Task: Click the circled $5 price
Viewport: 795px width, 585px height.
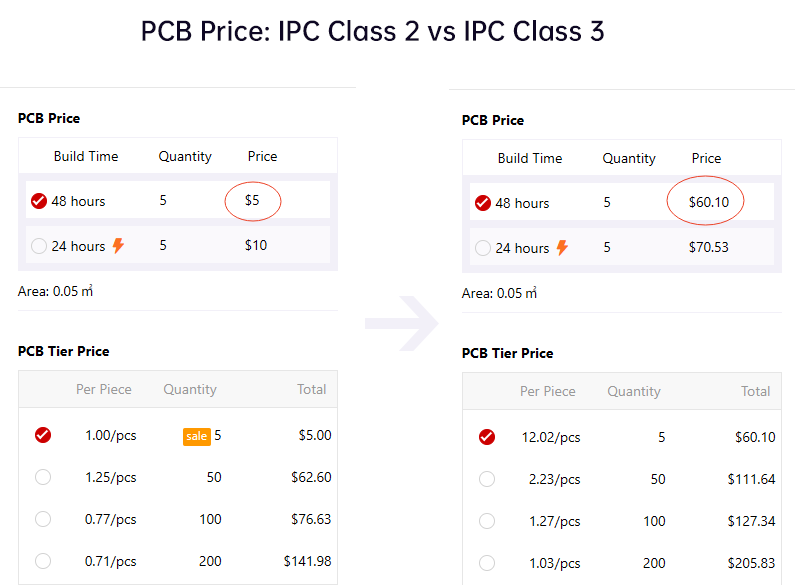Action: click(252, 201)
